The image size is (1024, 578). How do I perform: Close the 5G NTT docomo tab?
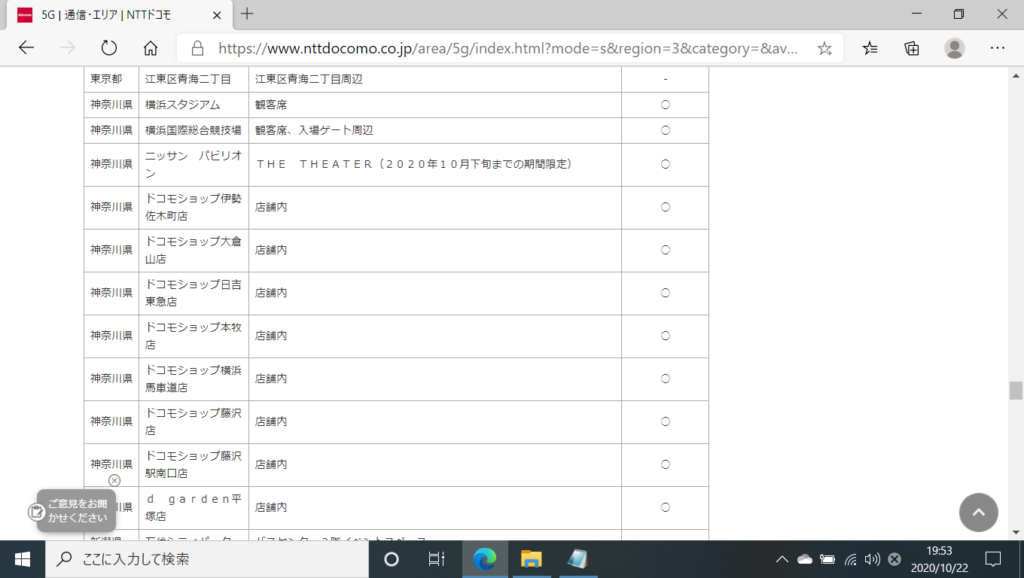217,15
